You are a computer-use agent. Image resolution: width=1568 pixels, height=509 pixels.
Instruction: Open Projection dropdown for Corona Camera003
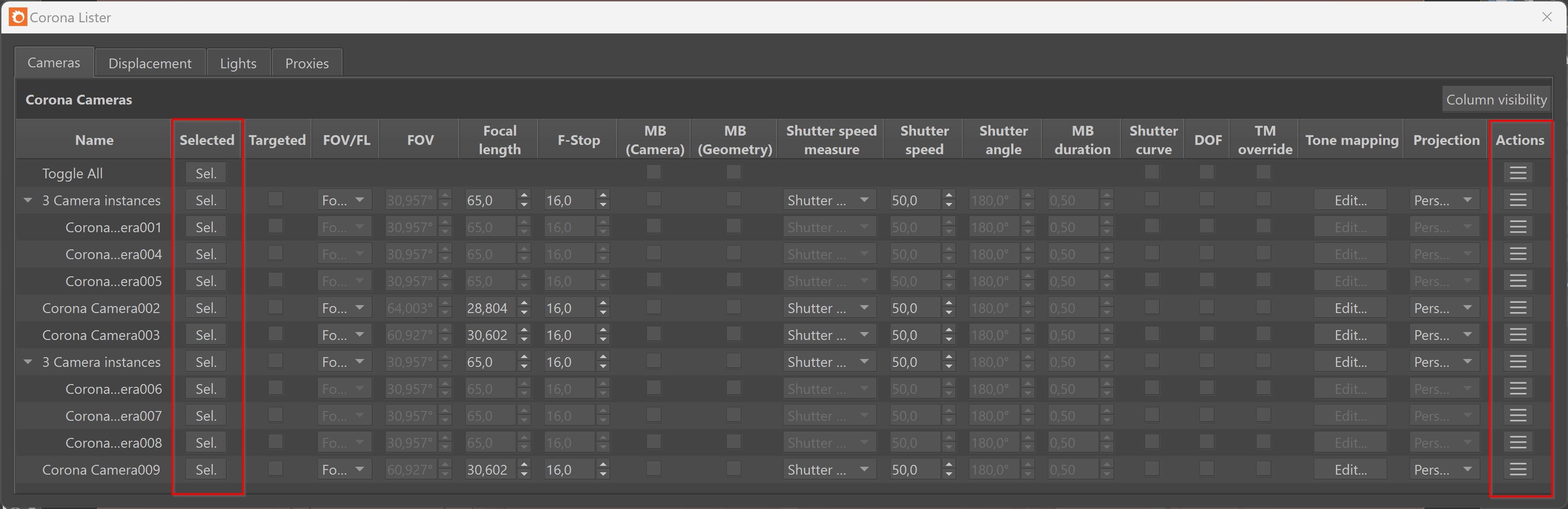coord(1444,334)
